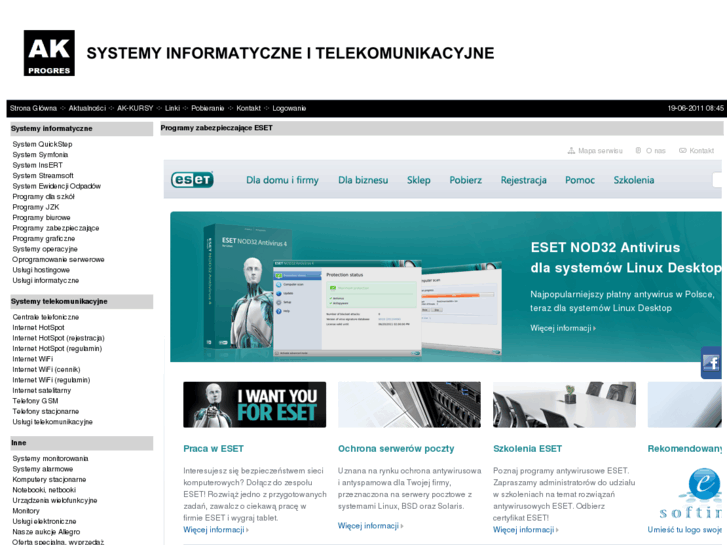Select the Pomoc tab
The height and width of the screenshot is (545, 727).
point(580,180)
